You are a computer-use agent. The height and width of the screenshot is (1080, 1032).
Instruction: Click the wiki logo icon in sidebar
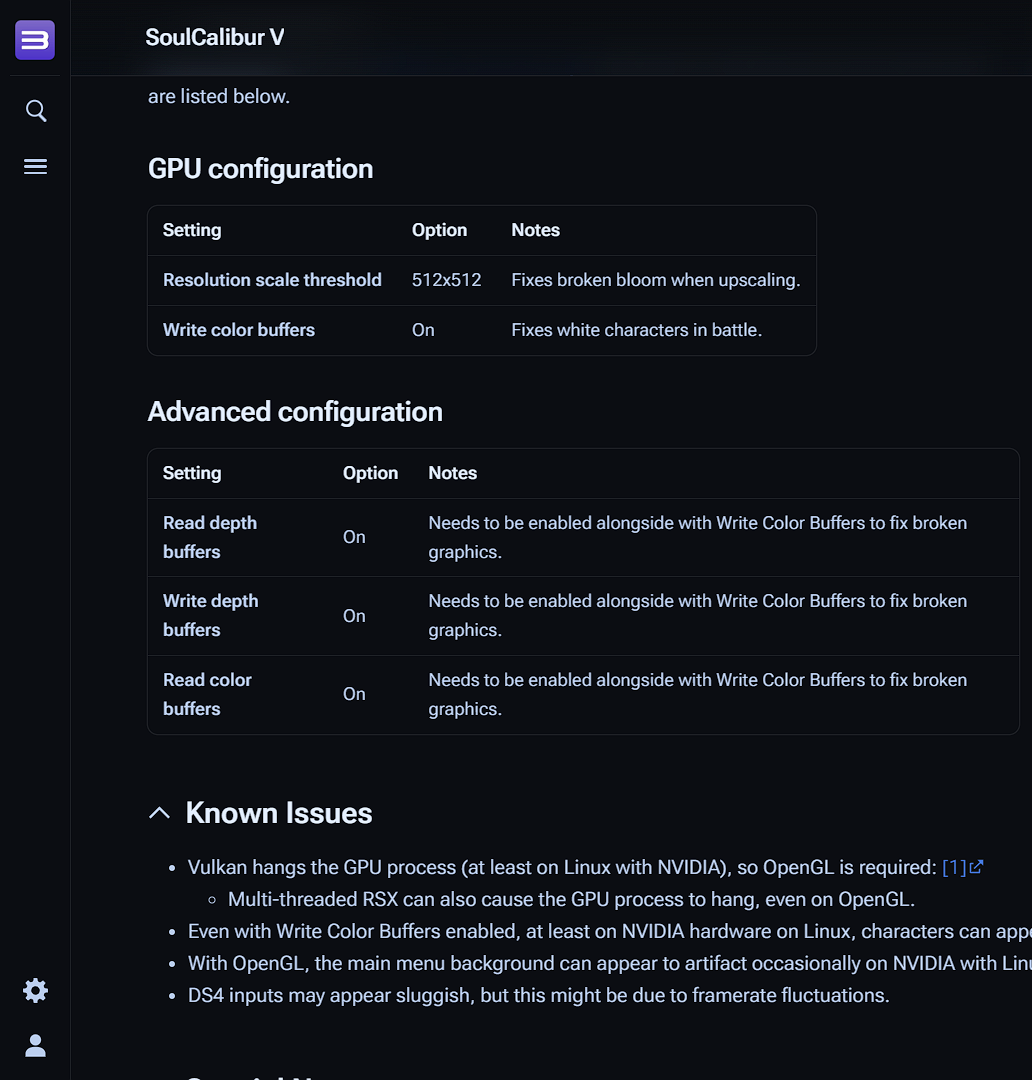[35, 40]
